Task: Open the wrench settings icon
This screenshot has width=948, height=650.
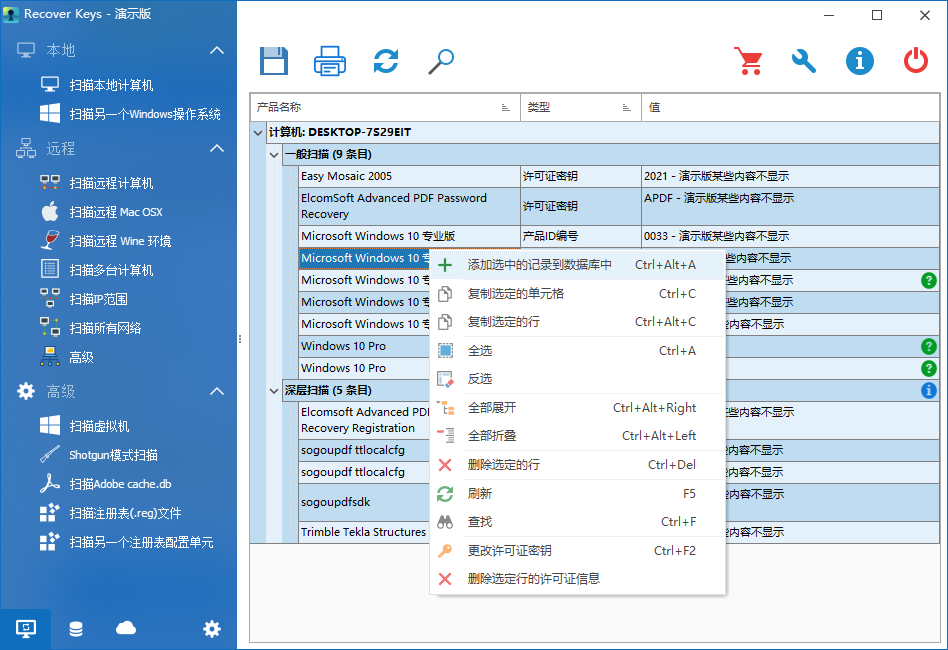Action: 804,60
